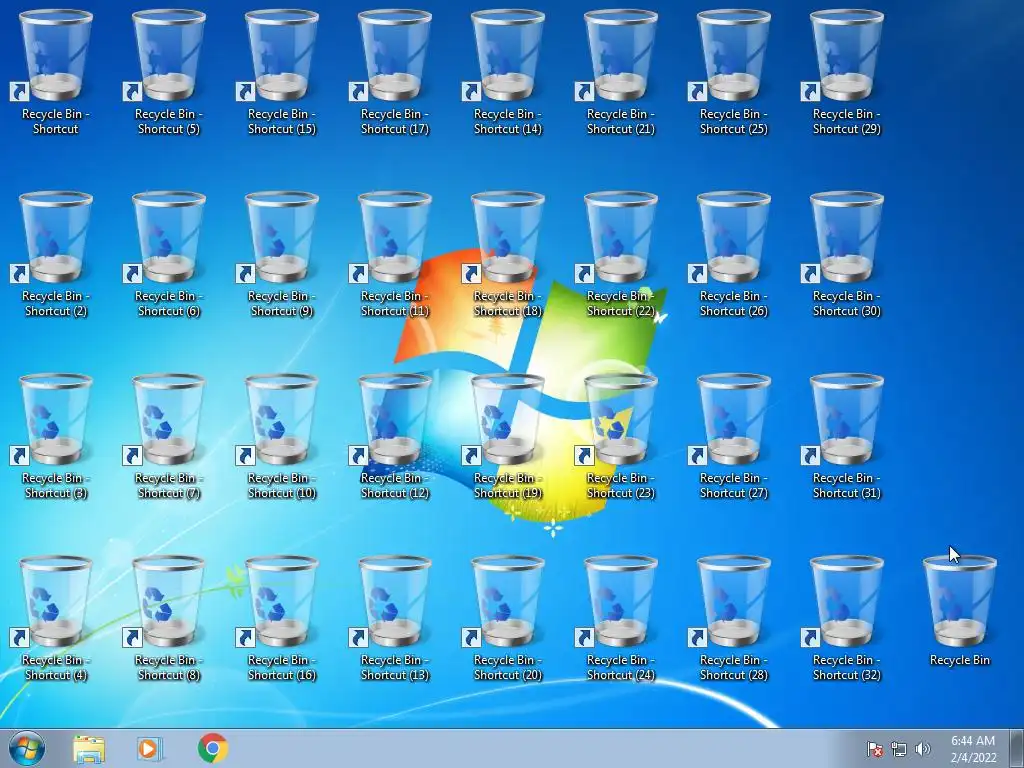Open the volume speaker icon in tray

coord(923,749)
